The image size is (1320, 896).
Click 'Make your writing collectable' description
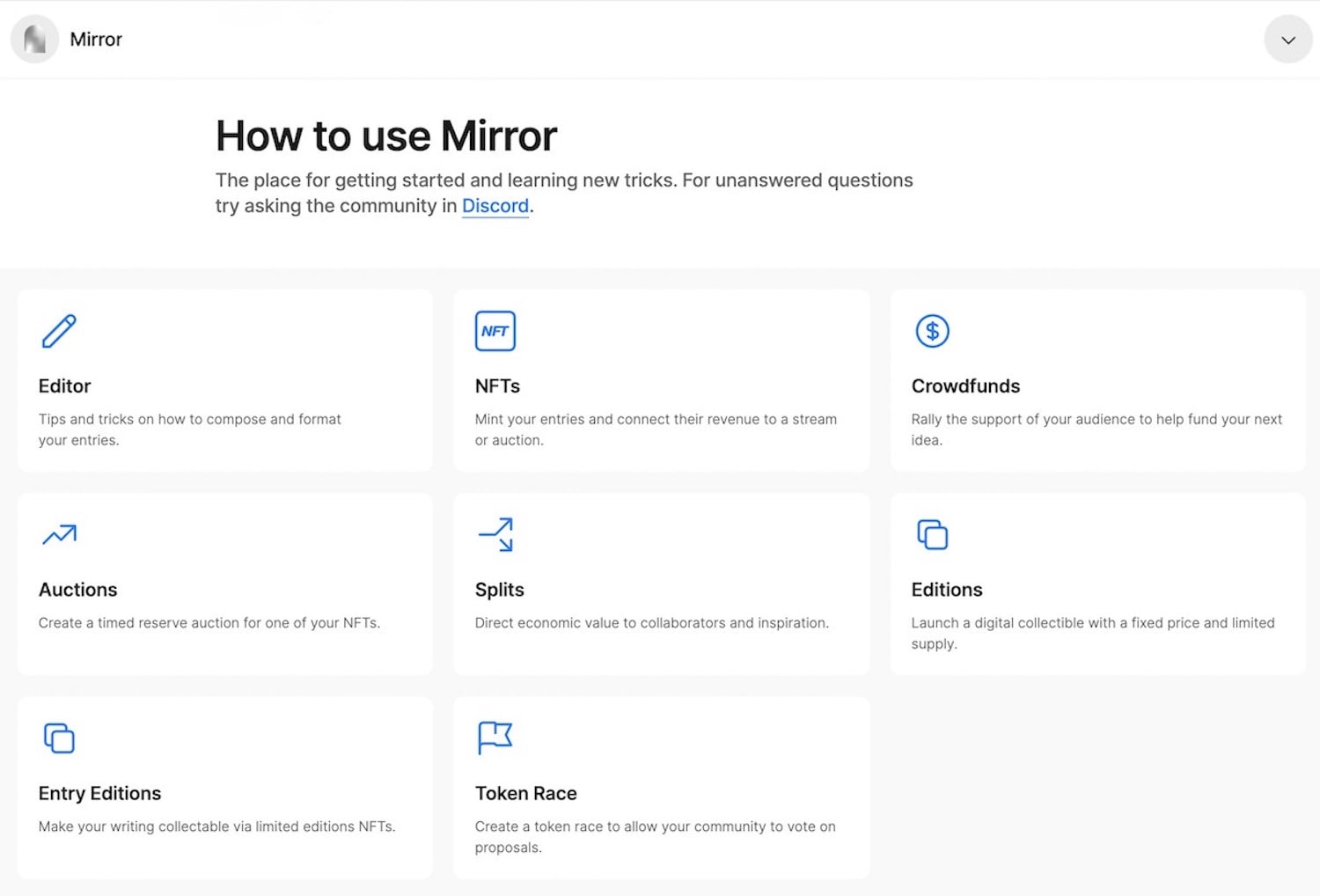(216, 826)
